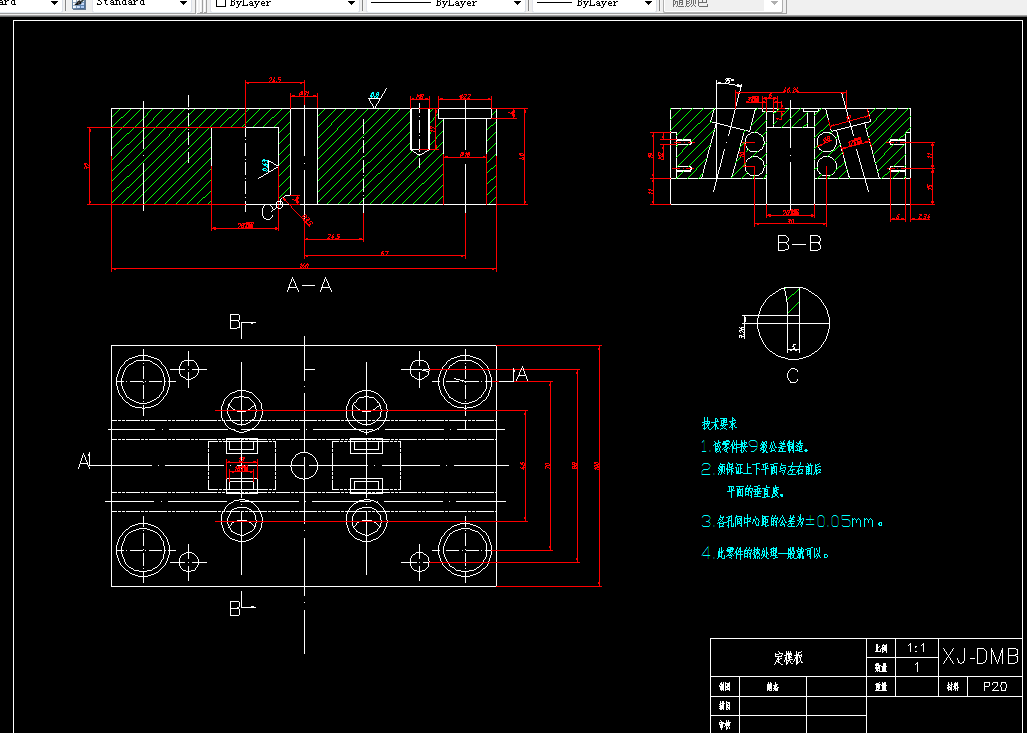The image size is (1027, 733).
Task: Select the detail C enlarged circle view
Action: (793, 323)
